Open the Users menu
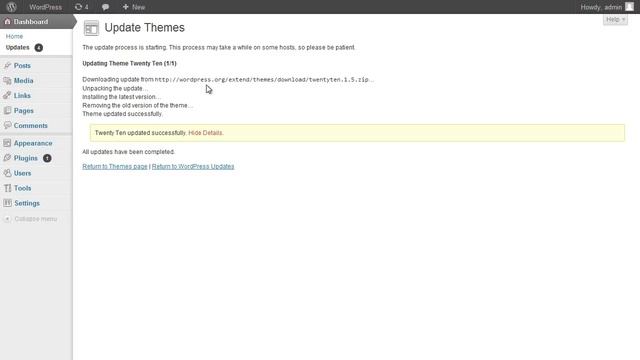This screenshot has height=360, width=640. 22,173
